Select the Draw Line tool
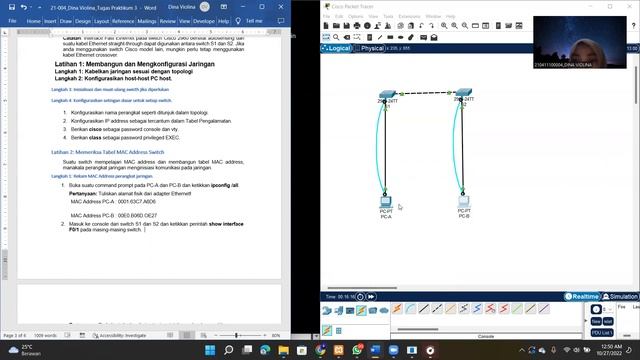The height and width of the screenshot is (360, 640). click(380, 38)
